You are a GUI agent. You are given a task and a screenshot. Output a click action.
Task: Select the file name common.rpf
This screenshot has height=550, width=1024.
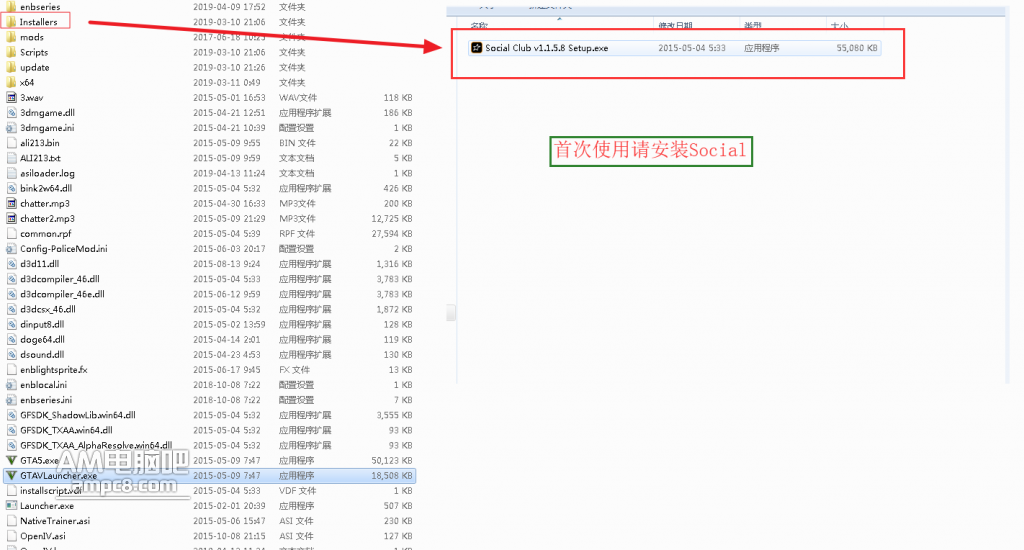pos(46,233)
